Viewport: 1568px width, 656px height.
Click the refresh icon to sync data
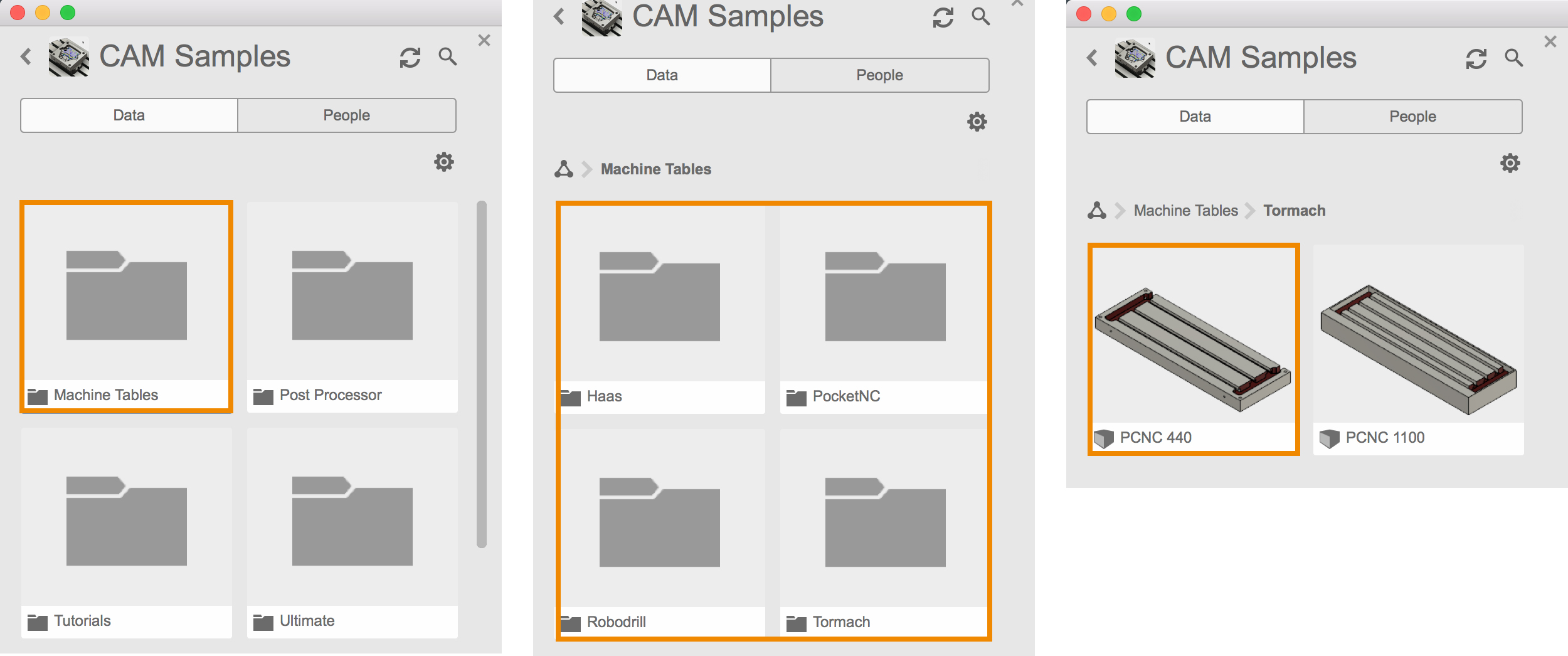click(410, 56)
